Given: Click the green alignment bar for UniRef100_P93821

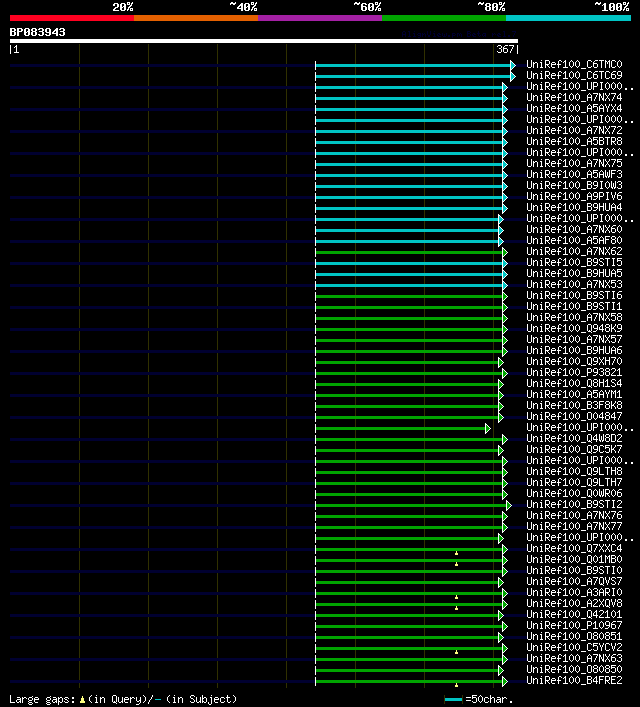Looking at the screenshot, I should tap(409, 373).
